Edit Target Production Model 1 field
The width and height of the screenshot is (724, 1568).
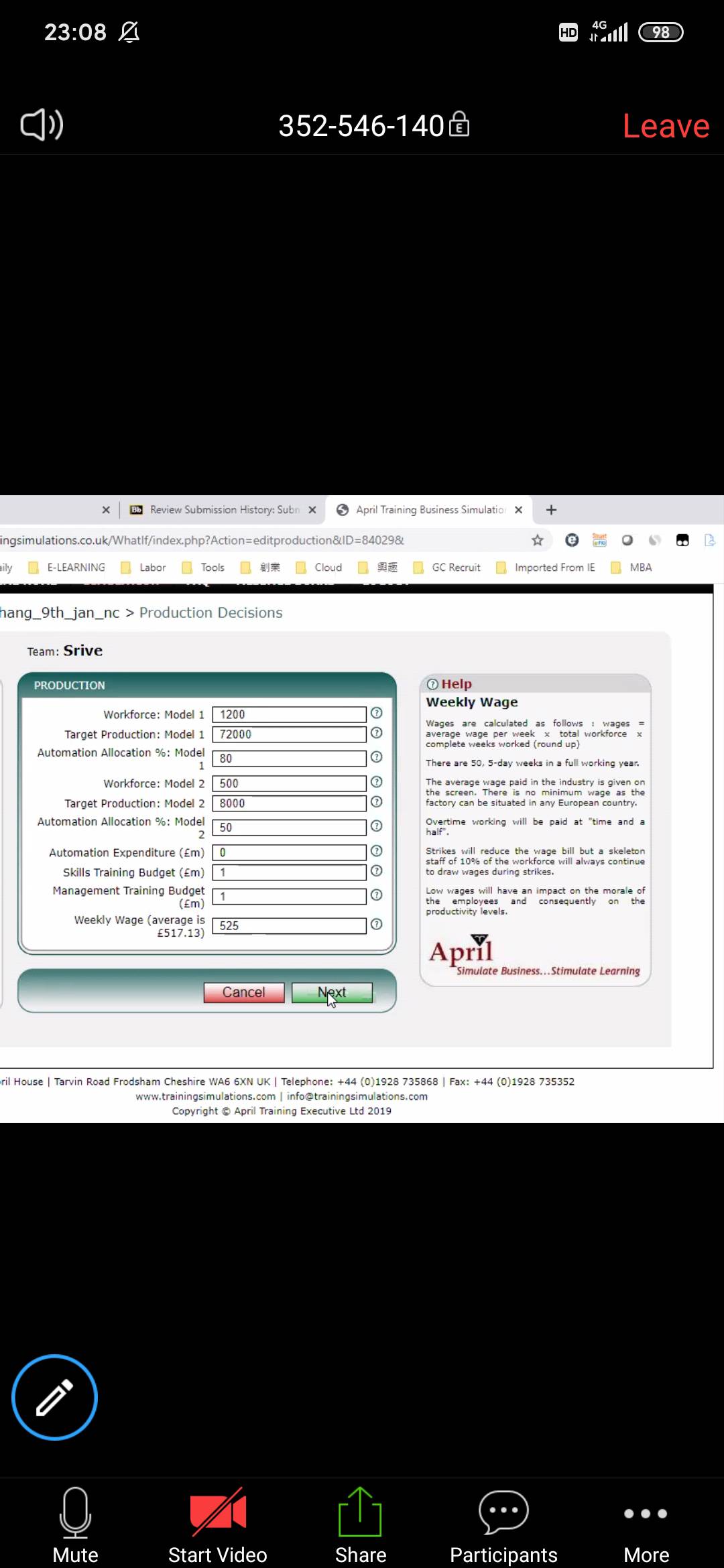[x=290, y=734]
